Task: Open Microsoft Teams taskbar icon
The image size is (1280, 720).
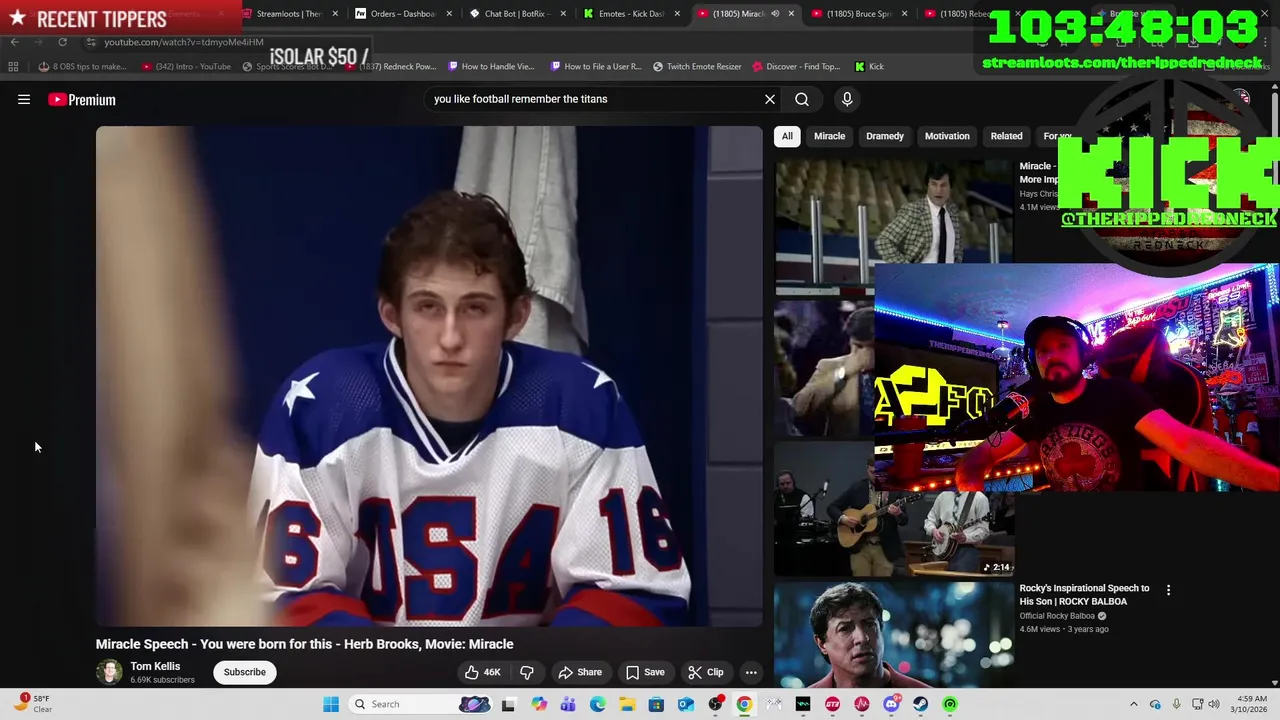Action: 568,704
